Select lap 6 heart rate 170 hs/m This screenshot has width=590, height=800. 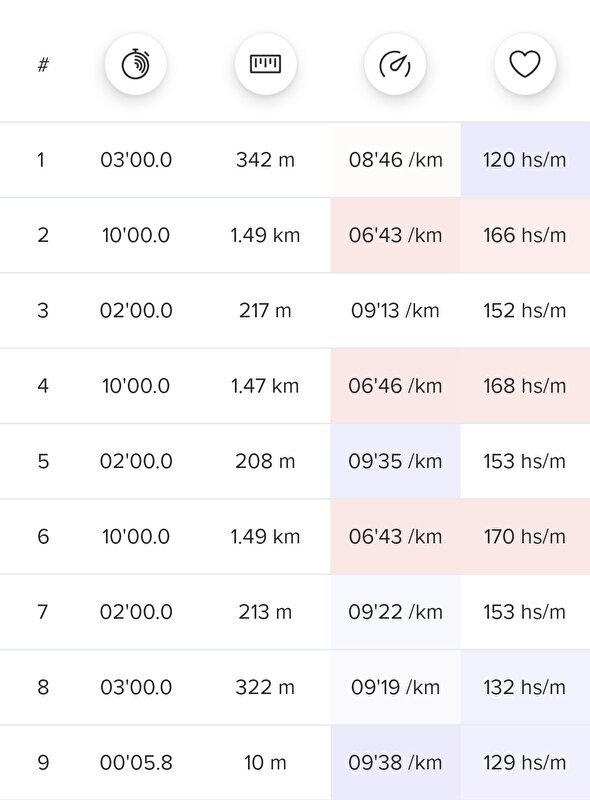(525, 536)
